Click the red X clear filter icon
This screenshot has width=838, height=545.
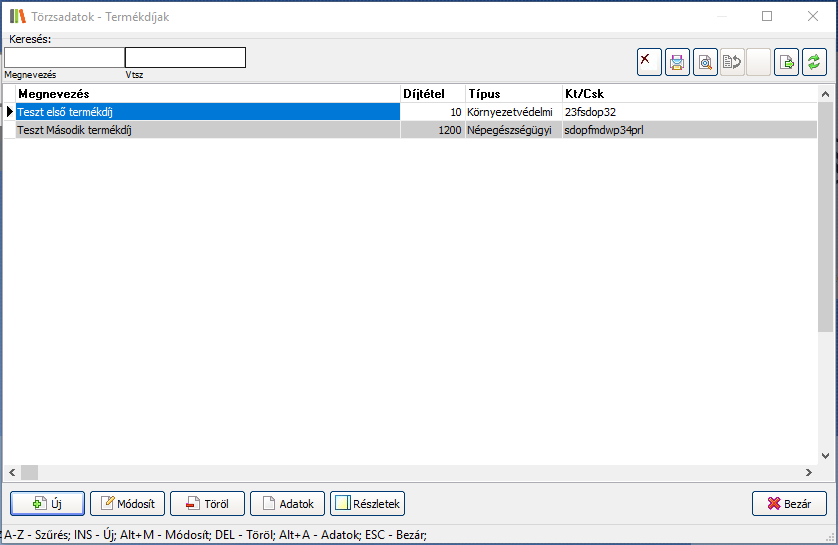click(649, 62)
